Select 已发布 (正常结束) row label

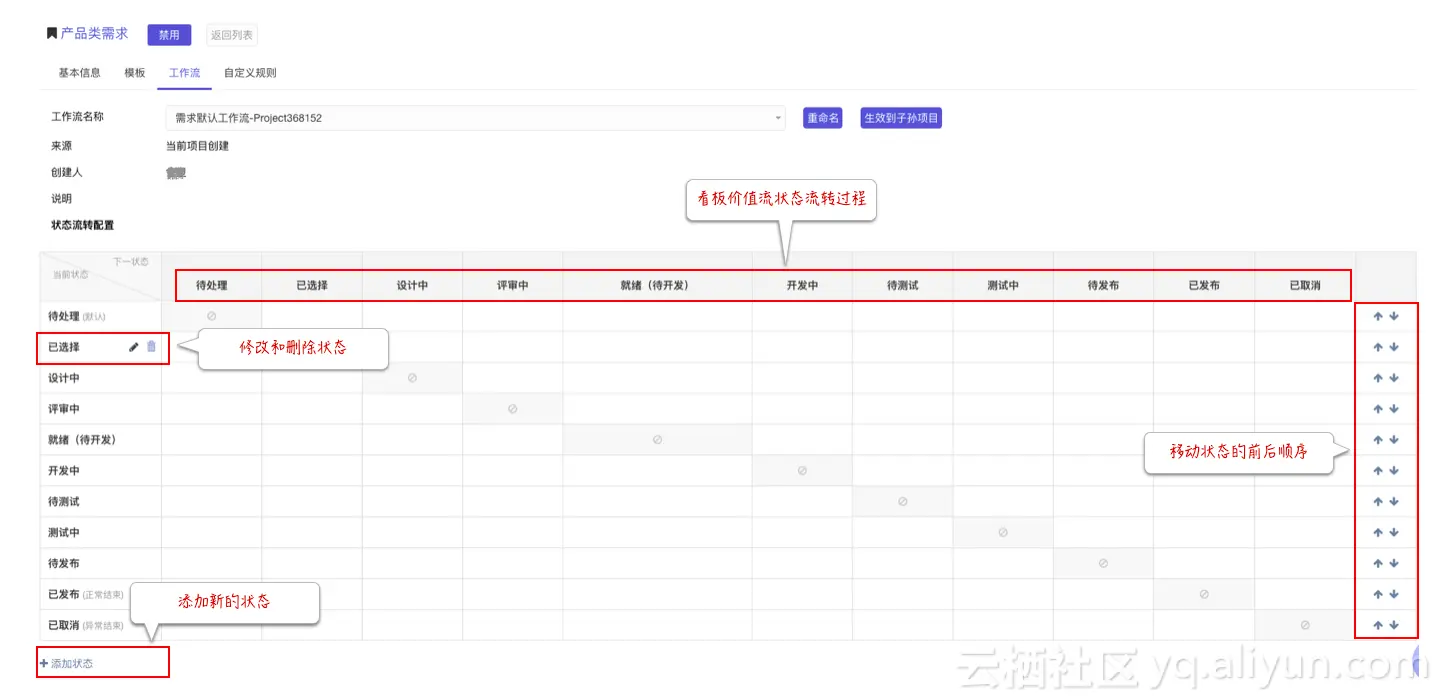coord(86,595)
